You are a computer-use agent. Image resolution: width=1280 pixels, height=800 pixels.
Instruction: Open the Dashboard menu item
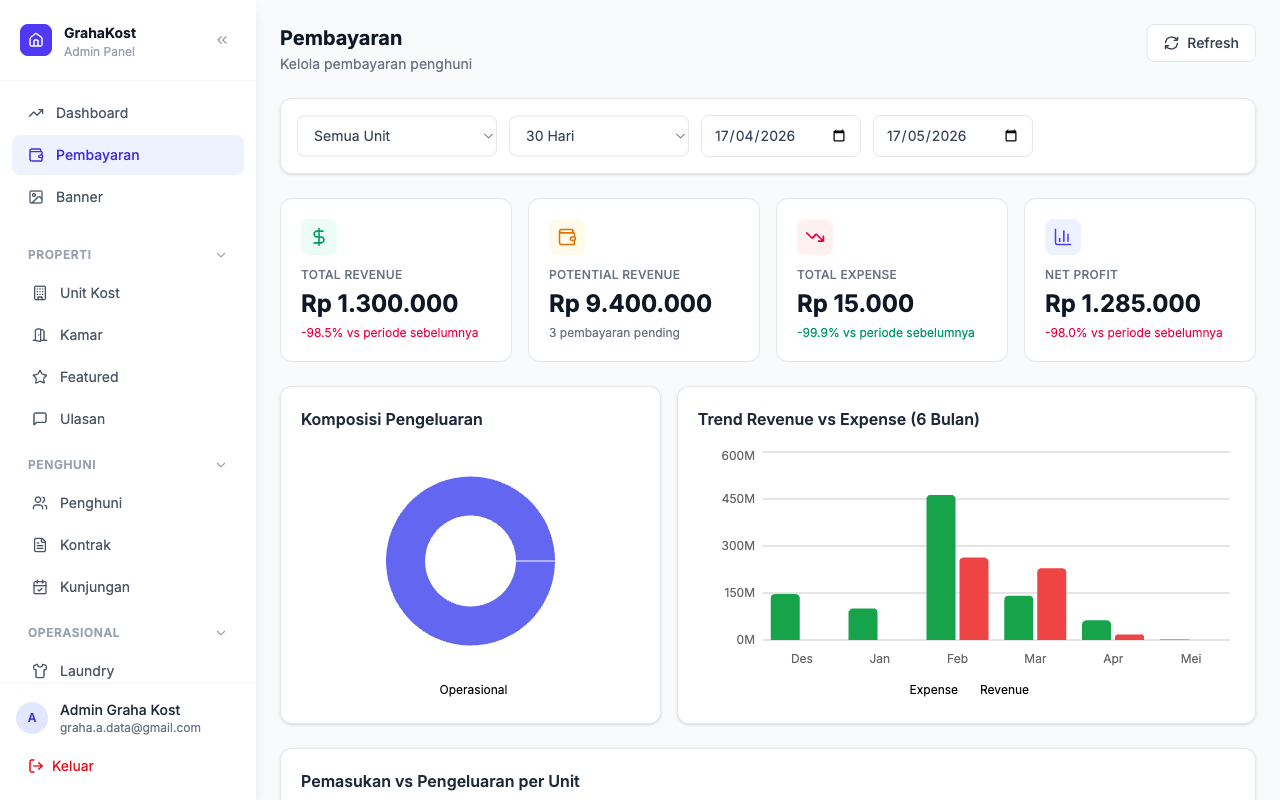pos(128,113)
